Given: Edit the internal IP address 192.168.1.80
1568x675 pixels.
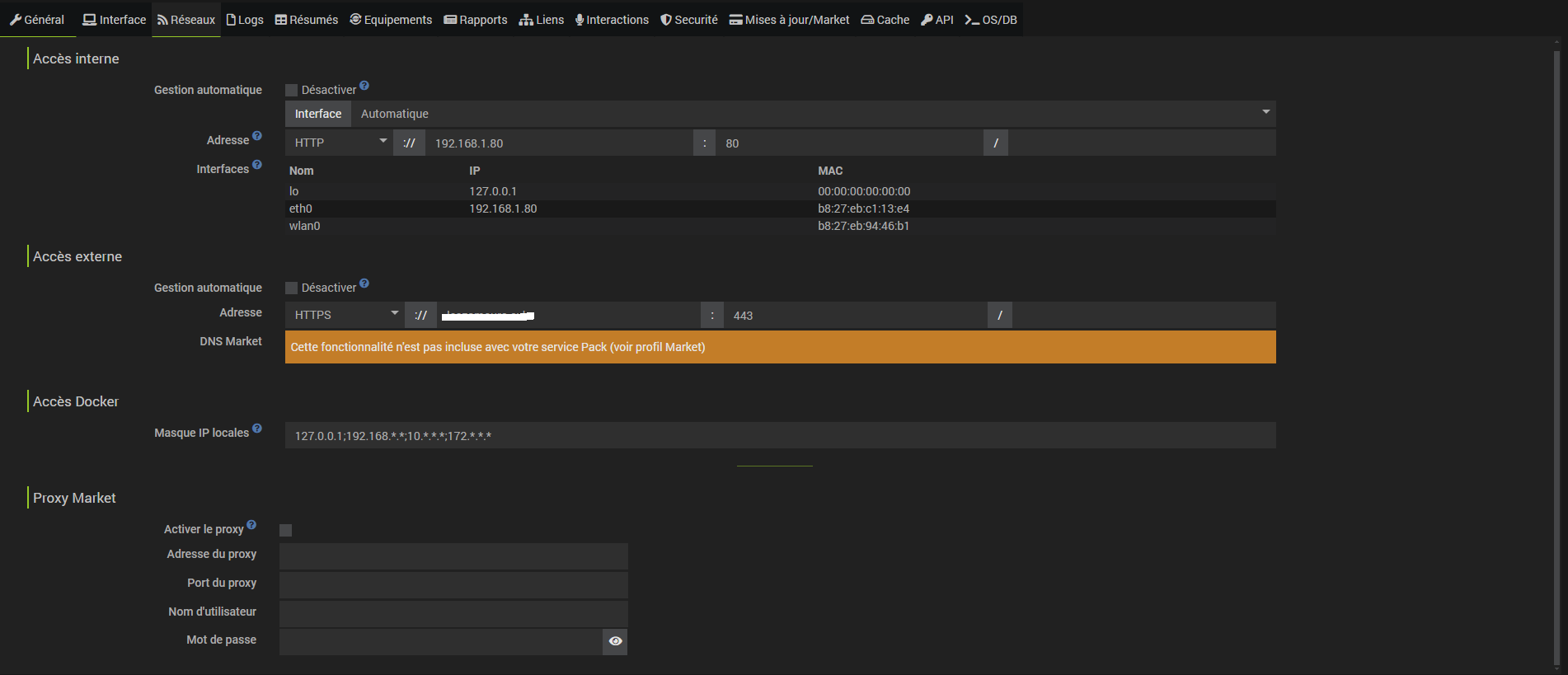Looking at the screenshot, I should pyautogui.click(x=559, y=143).
